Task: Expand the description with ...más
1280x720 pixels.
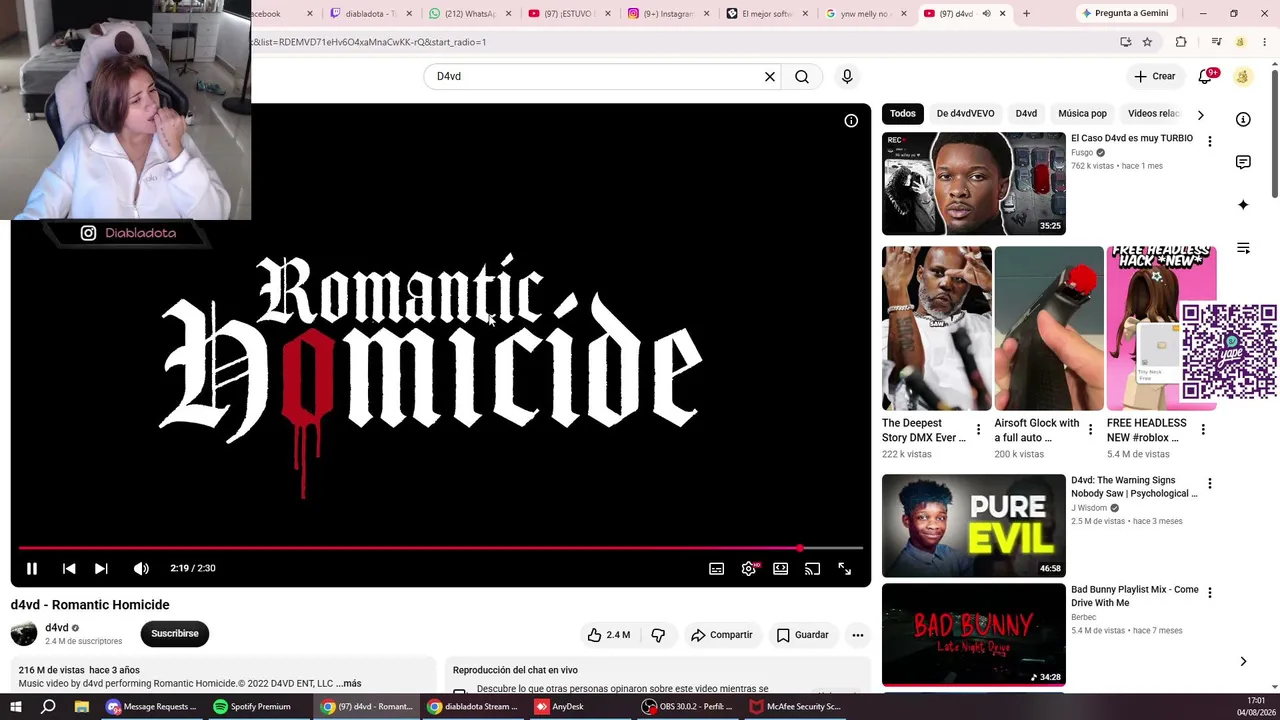Action: [x=349, y=684]
